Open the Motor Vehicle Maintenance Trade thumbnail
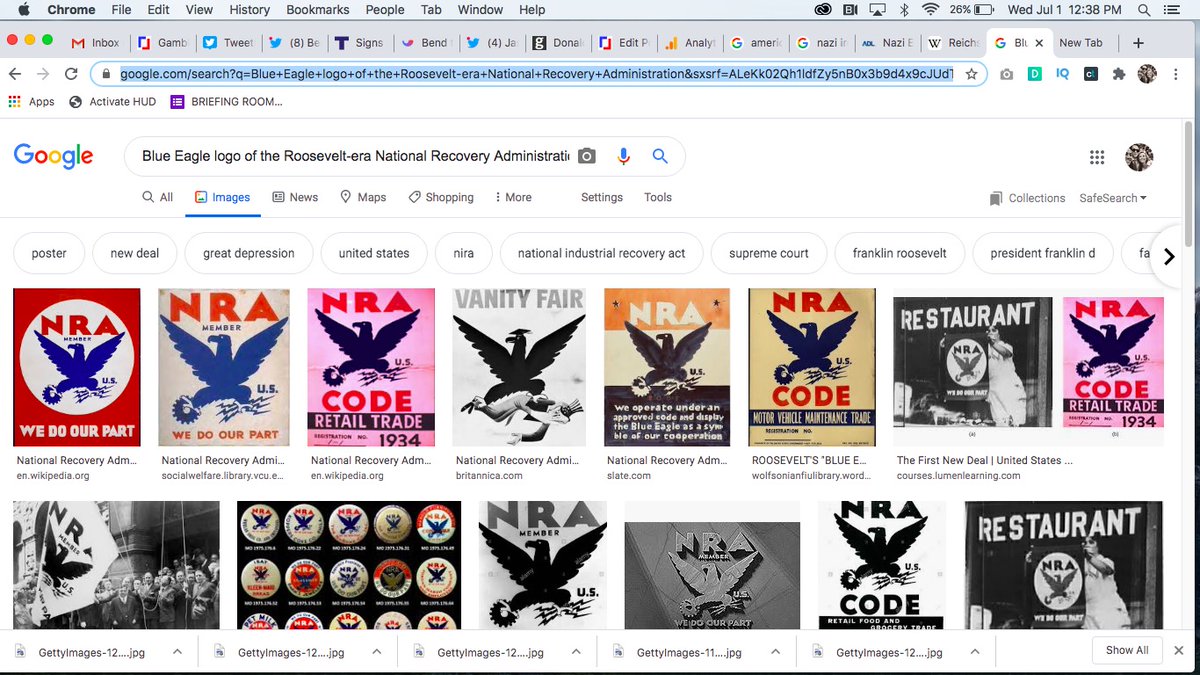 click(x=812, y=367)
